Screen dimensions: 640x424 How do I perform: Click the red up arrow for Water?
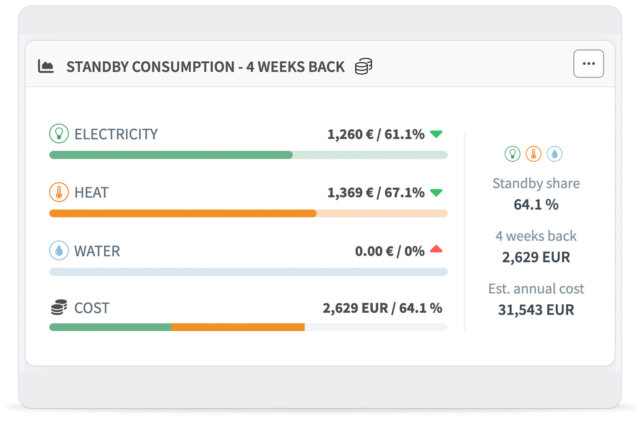click(x=436, y=250)
